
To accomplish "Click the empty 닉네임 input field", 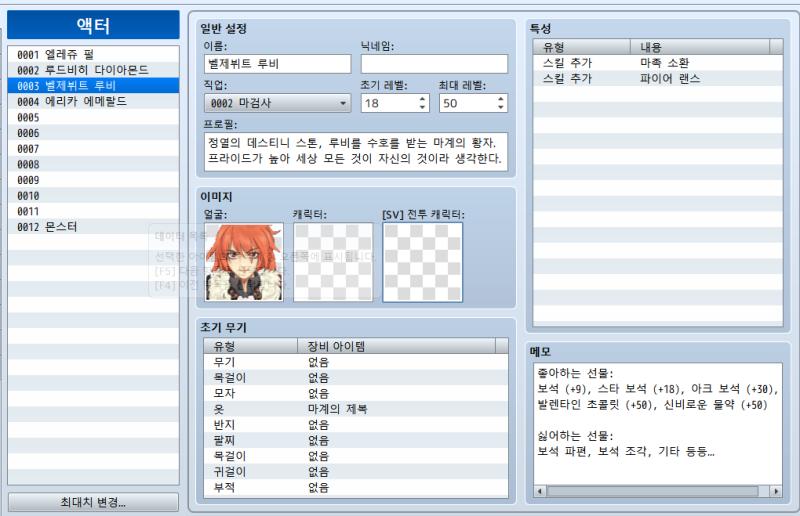I will point(434,64).
